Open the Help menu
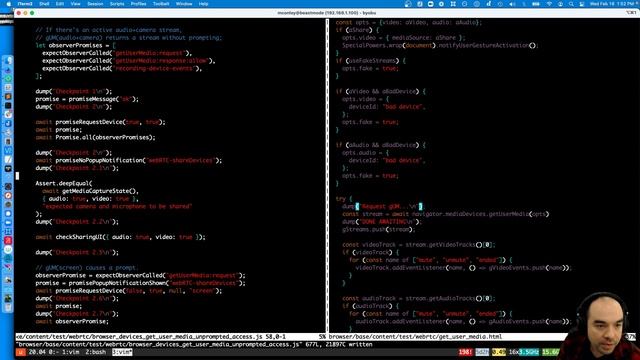This screenshot has height=360, width=640. (x=203, y=4)
